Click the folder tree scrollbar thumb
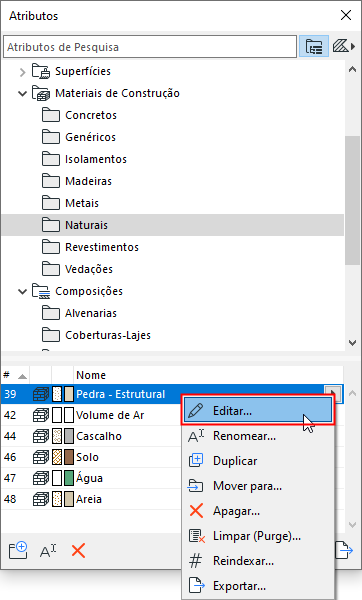This screenshot has width=362, height=600. [352, 200]
